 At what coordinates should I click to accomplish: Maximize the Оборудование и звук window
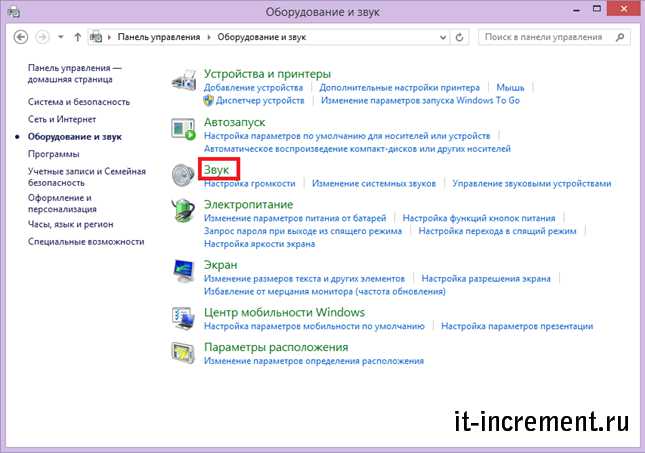click(x=597, y=9)
